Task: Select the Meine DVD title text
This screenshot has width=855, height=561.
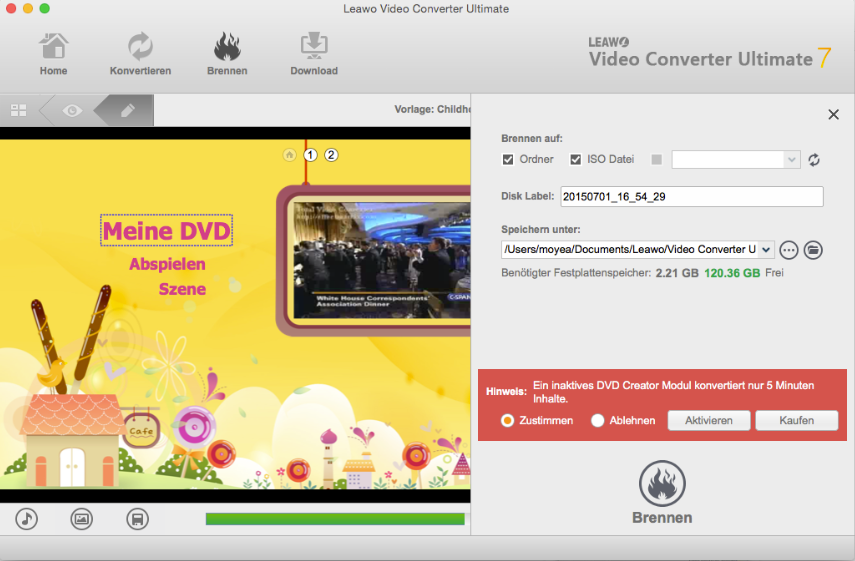Action: [x=167, y=231]
